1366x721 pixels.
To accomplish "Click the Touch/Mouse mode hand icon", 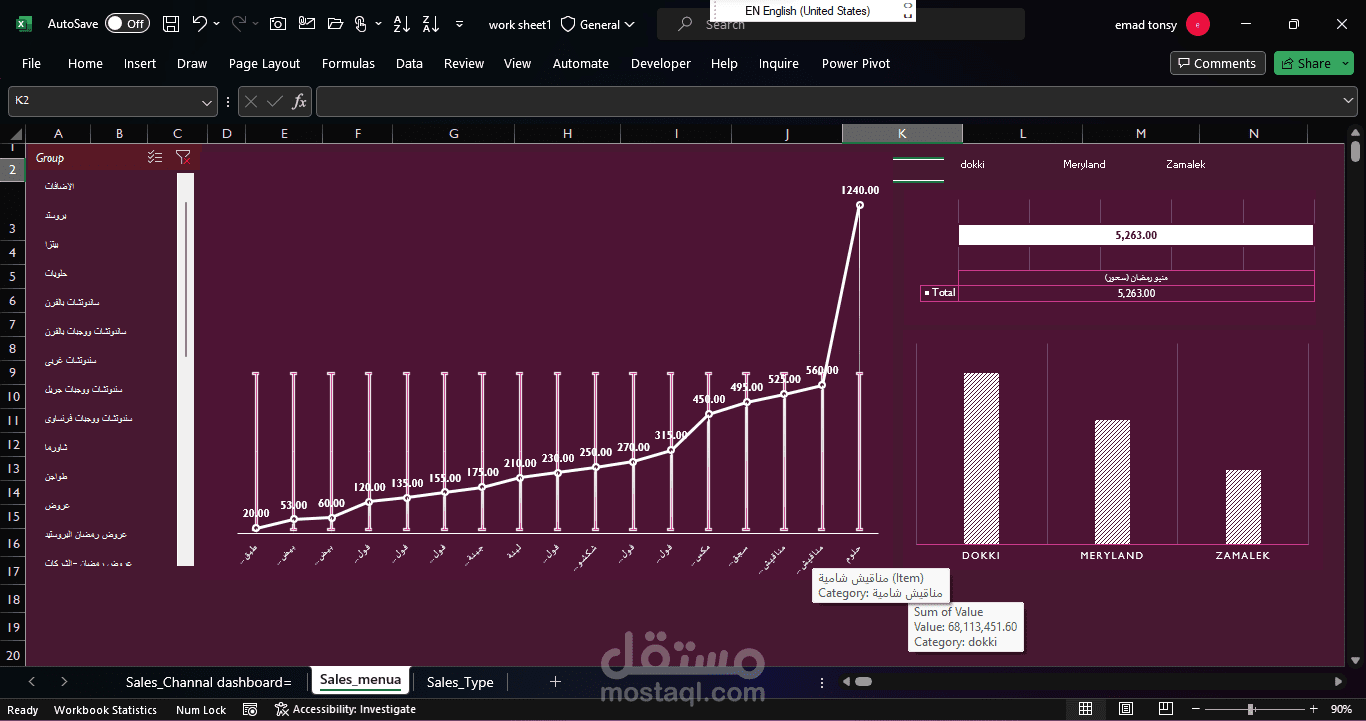I will coord(361,24).
